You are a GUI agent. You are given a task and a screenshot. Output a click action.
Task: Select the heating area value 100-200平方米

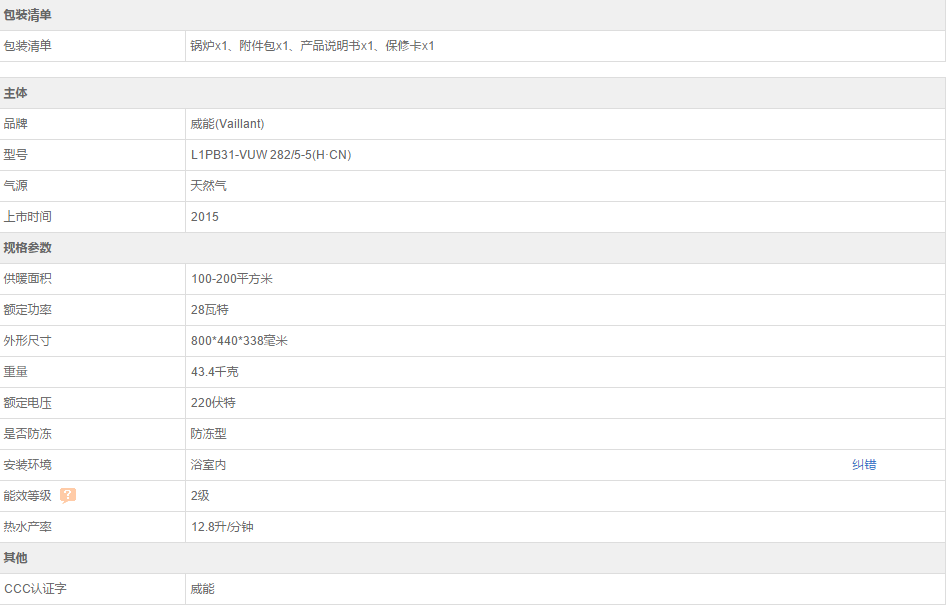(232, 279)
